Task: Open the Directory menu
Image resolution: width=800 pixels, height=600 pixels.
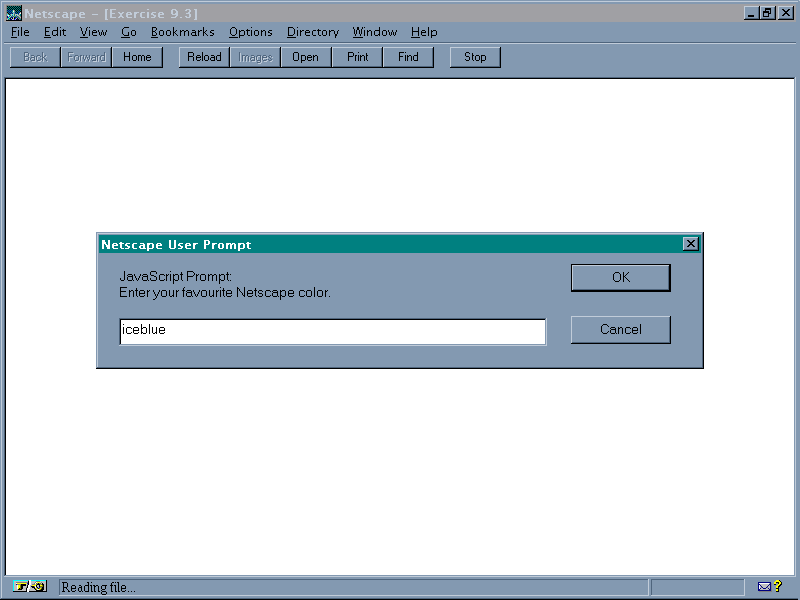Action: [x=312, y=32]
